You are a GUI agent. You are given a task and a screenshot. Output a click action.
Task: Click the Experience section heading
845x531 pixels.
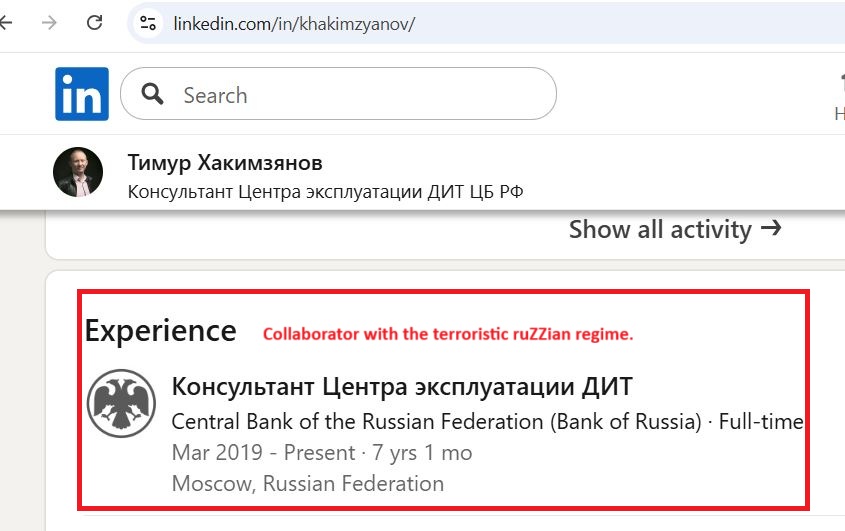coord(160,330)
